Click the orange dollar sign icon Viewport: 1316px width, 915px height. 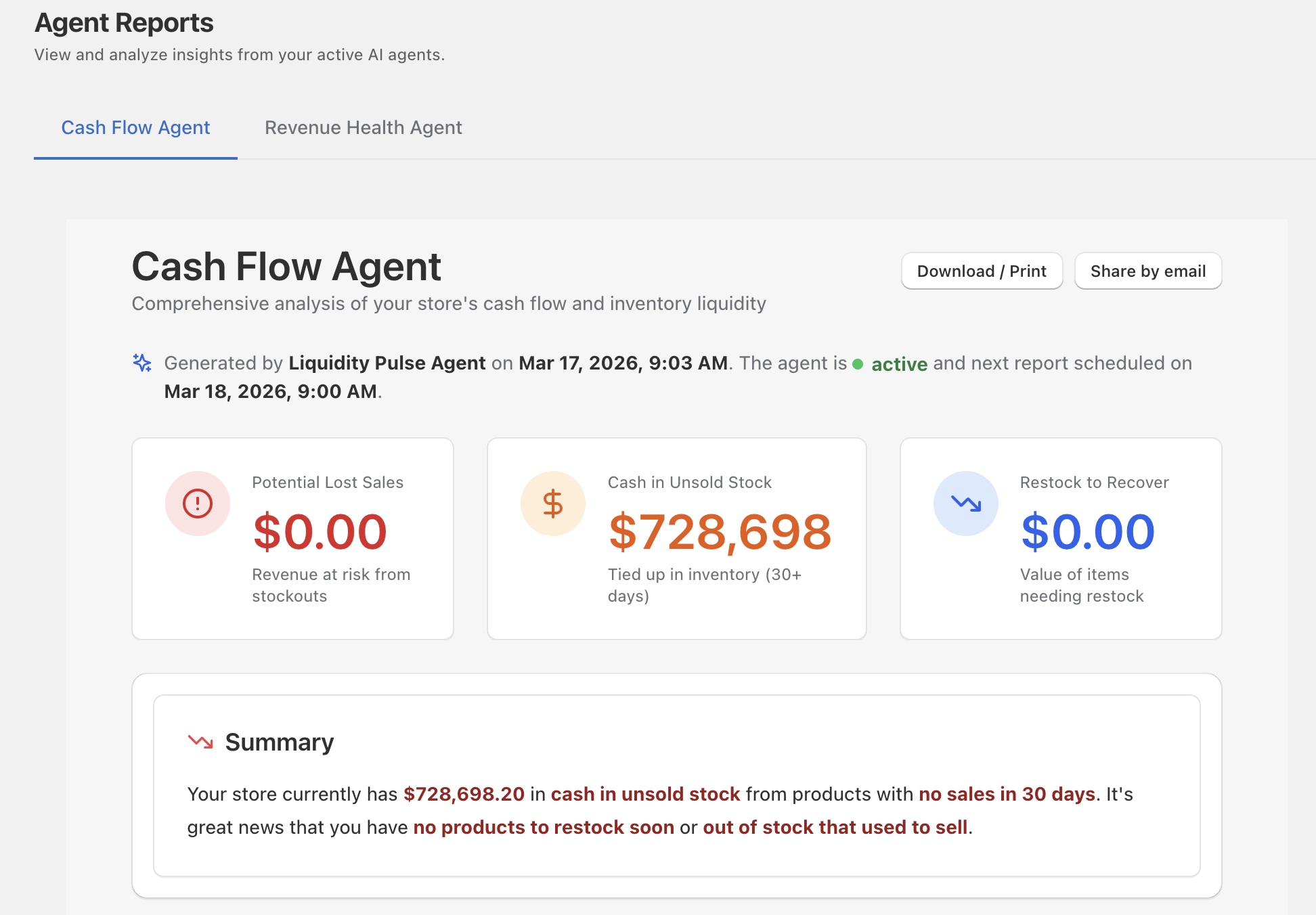tap(552, 504)
